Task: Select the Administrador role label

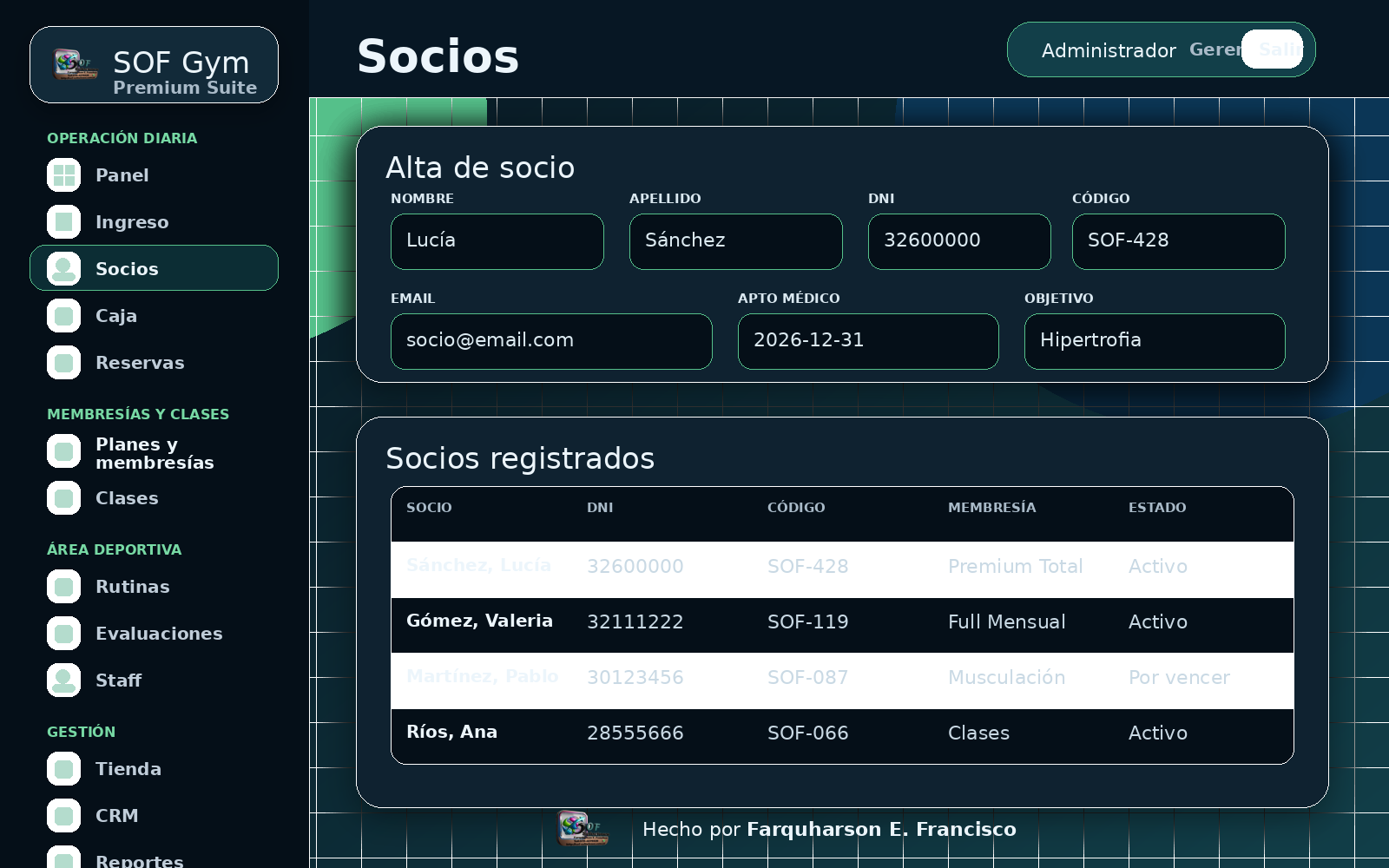Action: (x=1109, y=50)
